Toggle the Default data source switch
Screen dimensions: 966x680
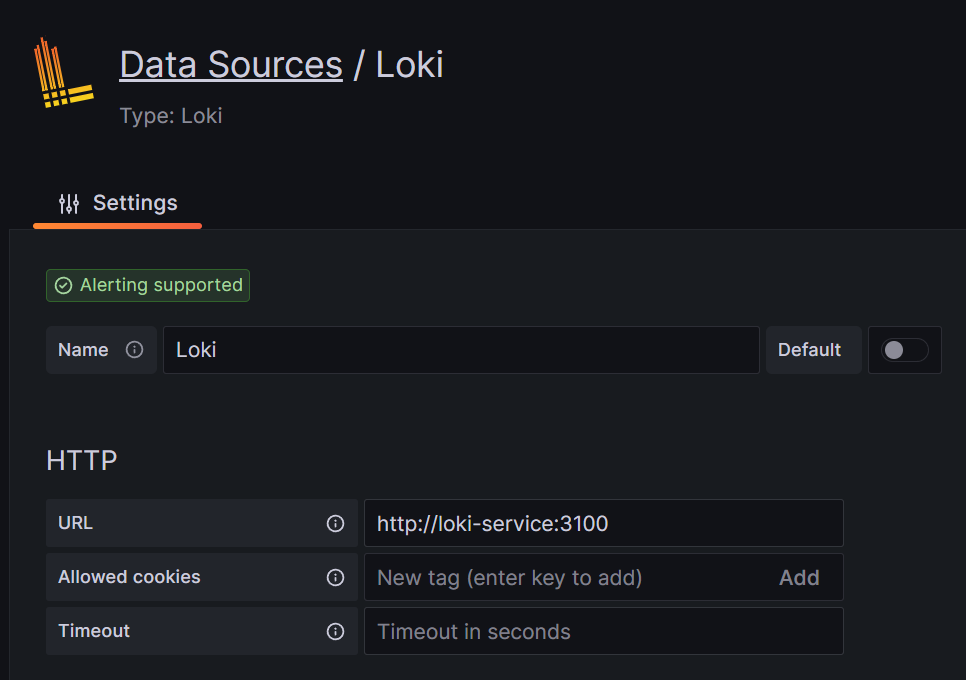click(x=904, y=350)
